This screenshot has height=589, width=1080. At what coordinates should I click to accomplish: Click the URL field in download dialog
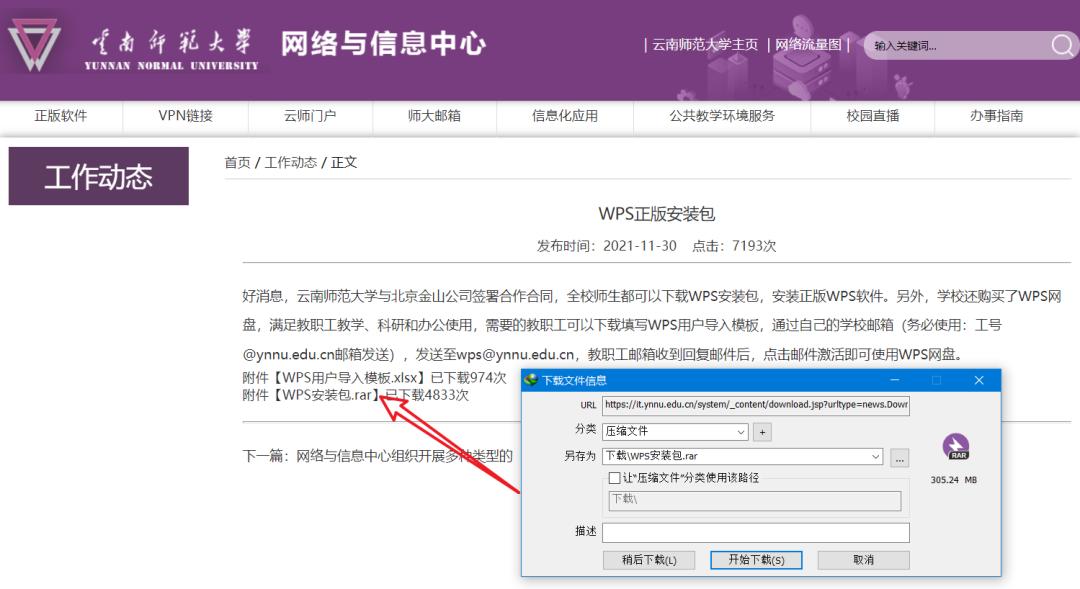[x=756, y=405]
